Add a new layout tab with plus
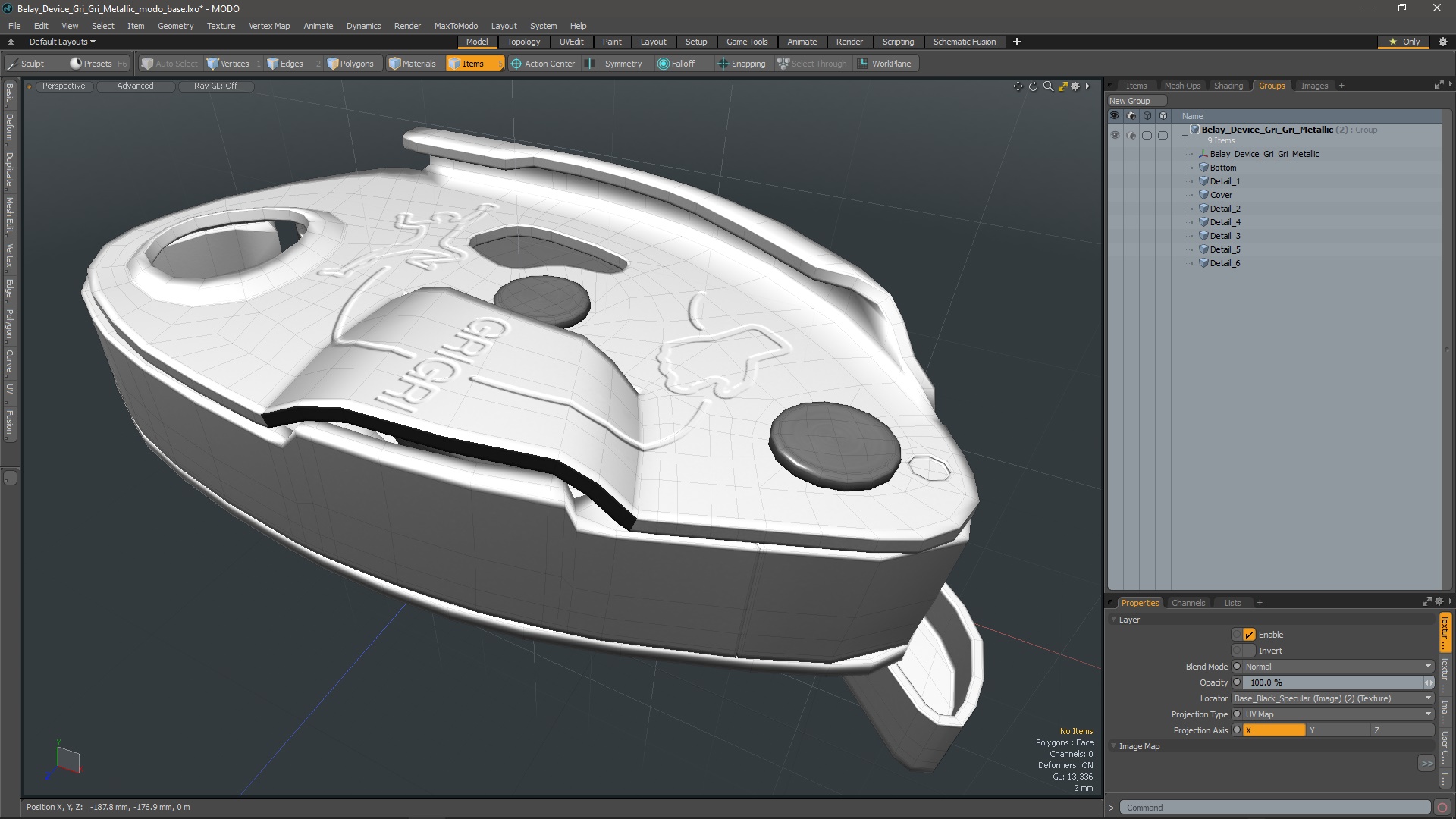This screenshot has width=1456, height=819. click(x=1017, y=42)
